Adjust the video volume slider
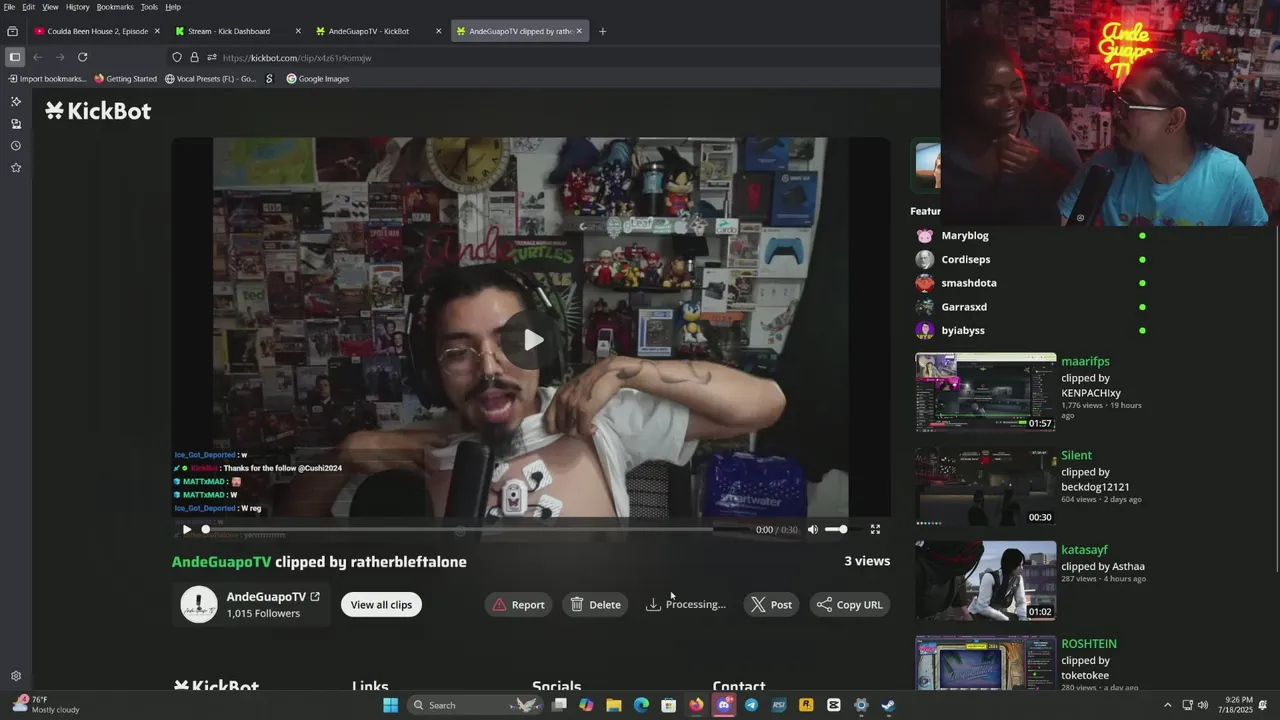The image size is (1280, 720). pos(836,529)
